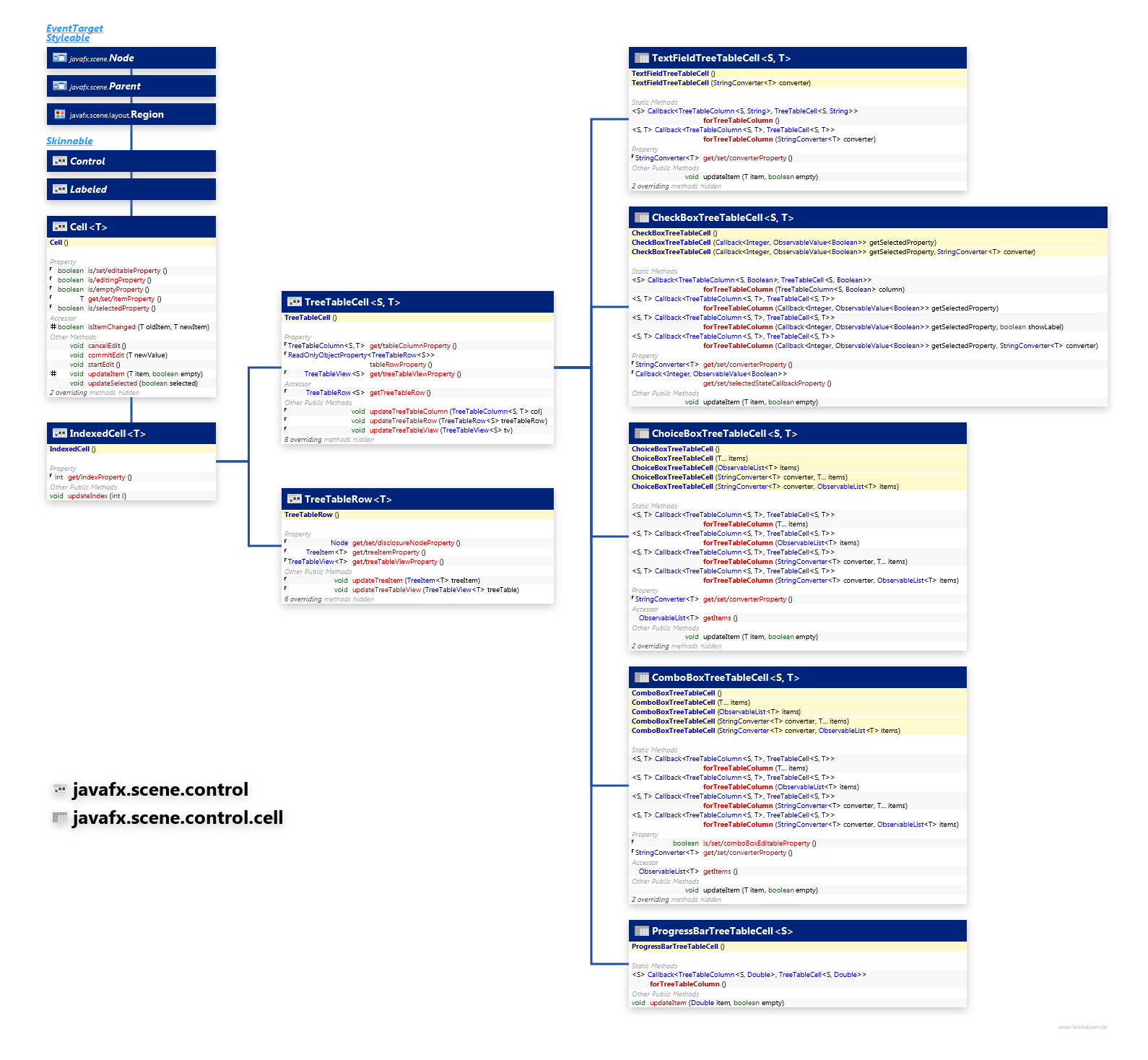
Task: Click the Region class icon
Action: click(60, 114)
